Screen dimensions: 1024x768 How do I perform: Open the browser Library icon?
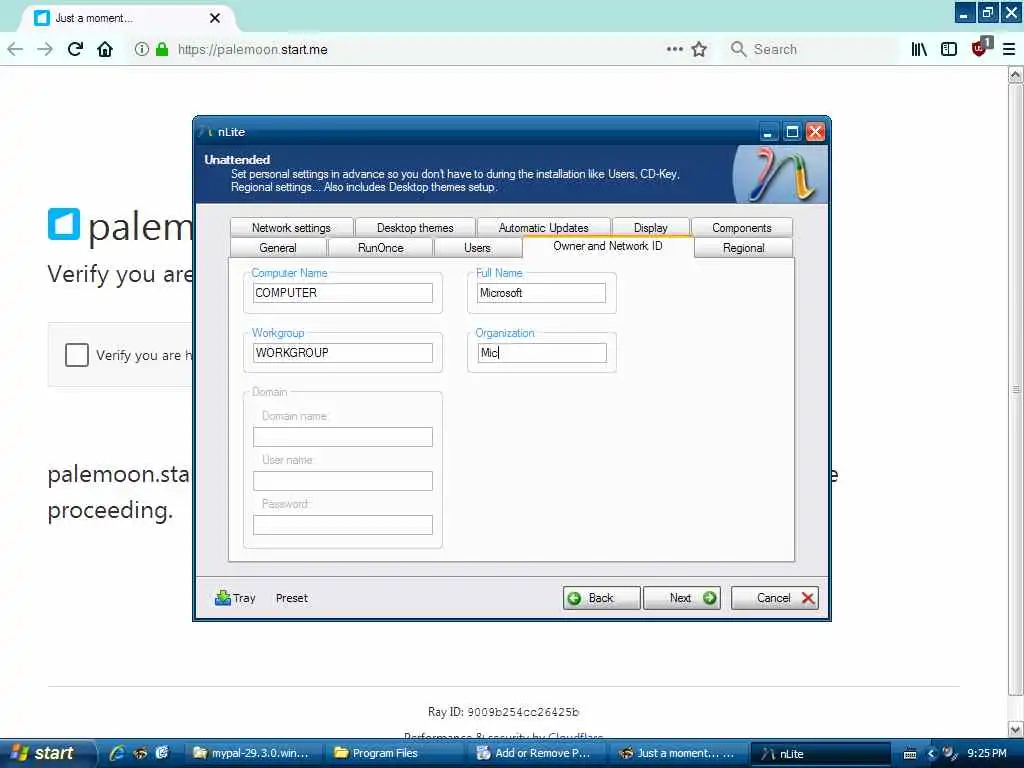[919, 50]
